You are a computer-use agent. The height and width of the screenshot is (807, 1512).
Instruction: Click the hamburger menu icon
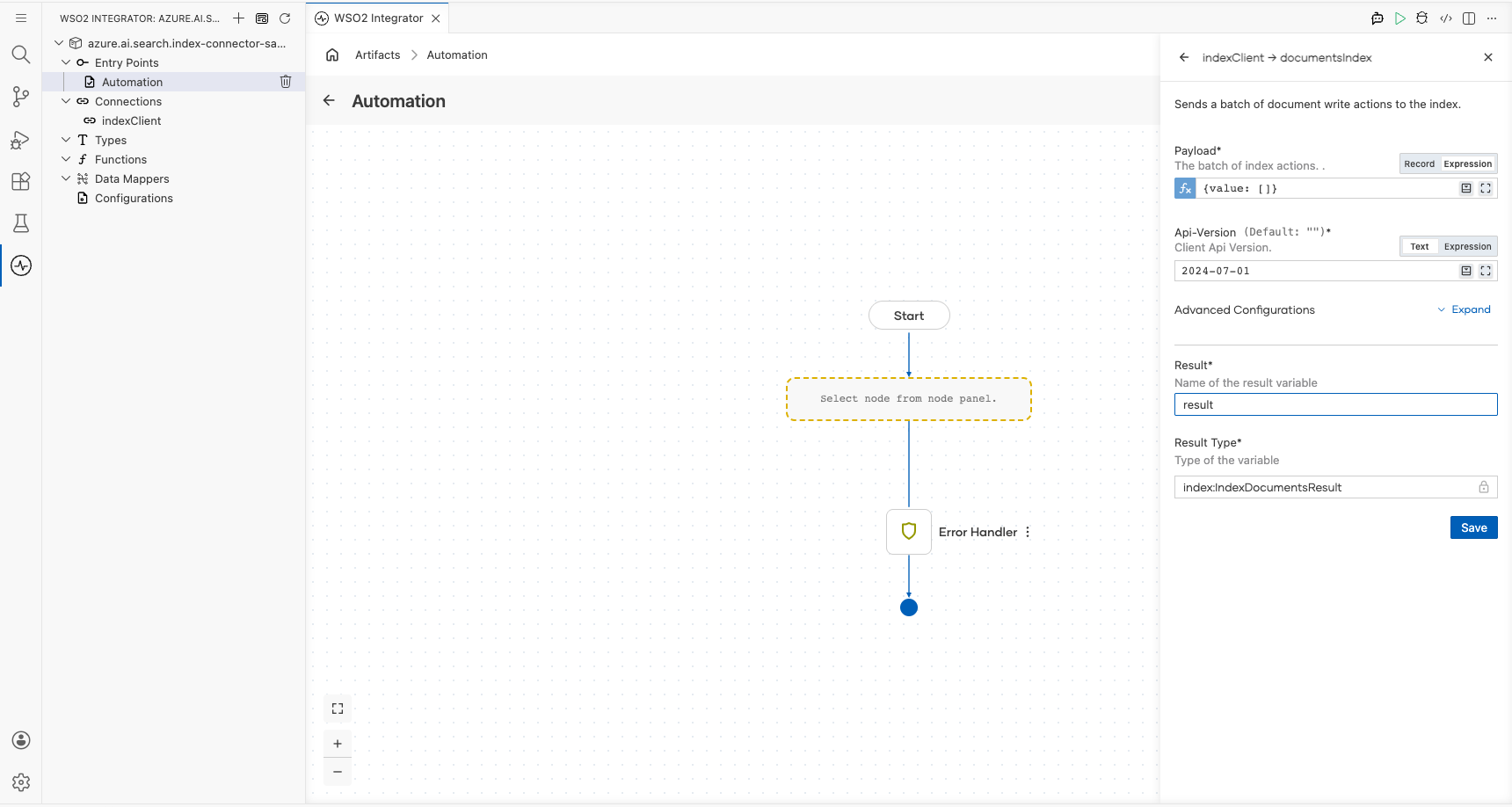tap(21, 18)
